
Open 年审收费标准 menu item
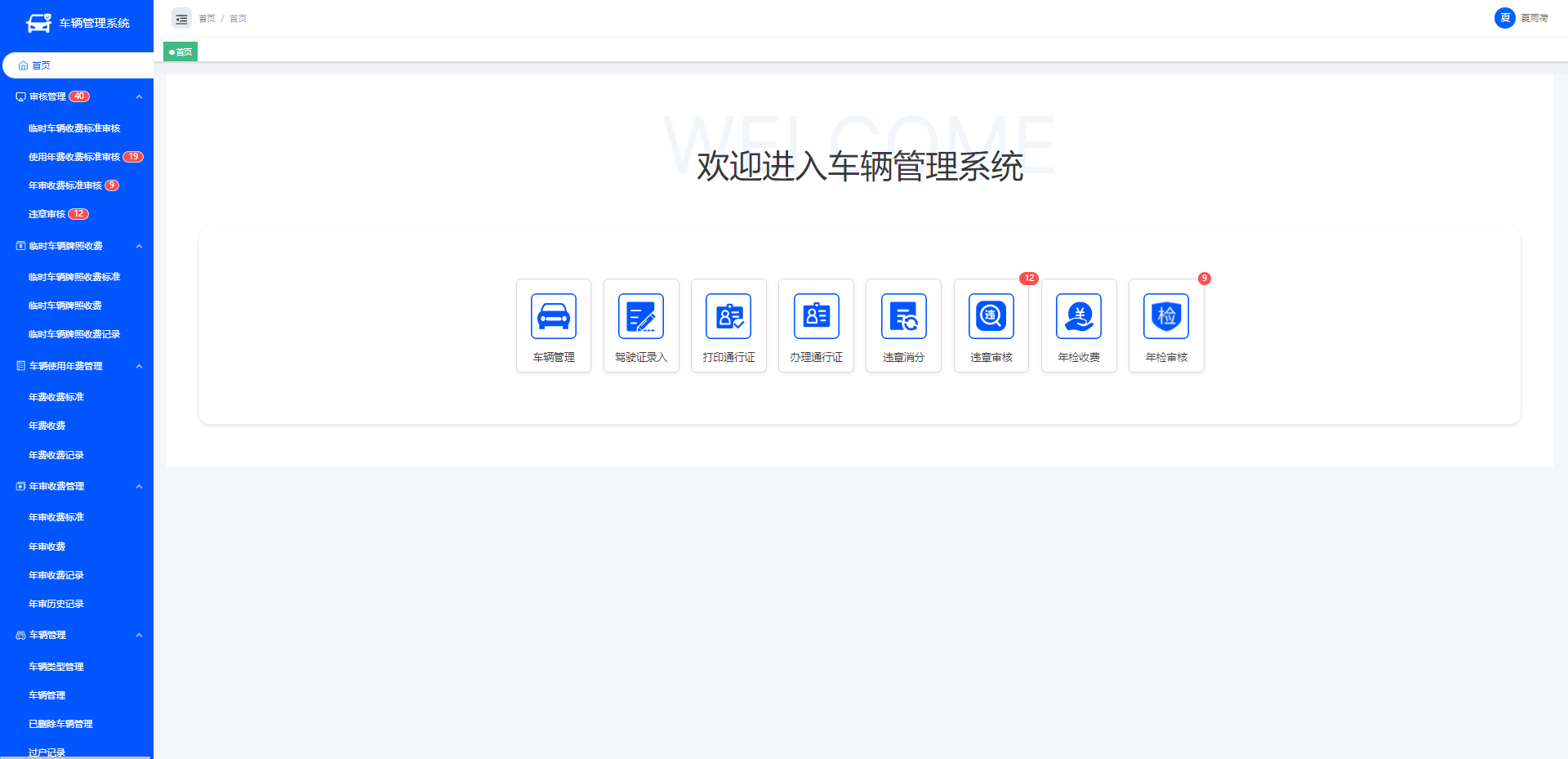(56, 517)
